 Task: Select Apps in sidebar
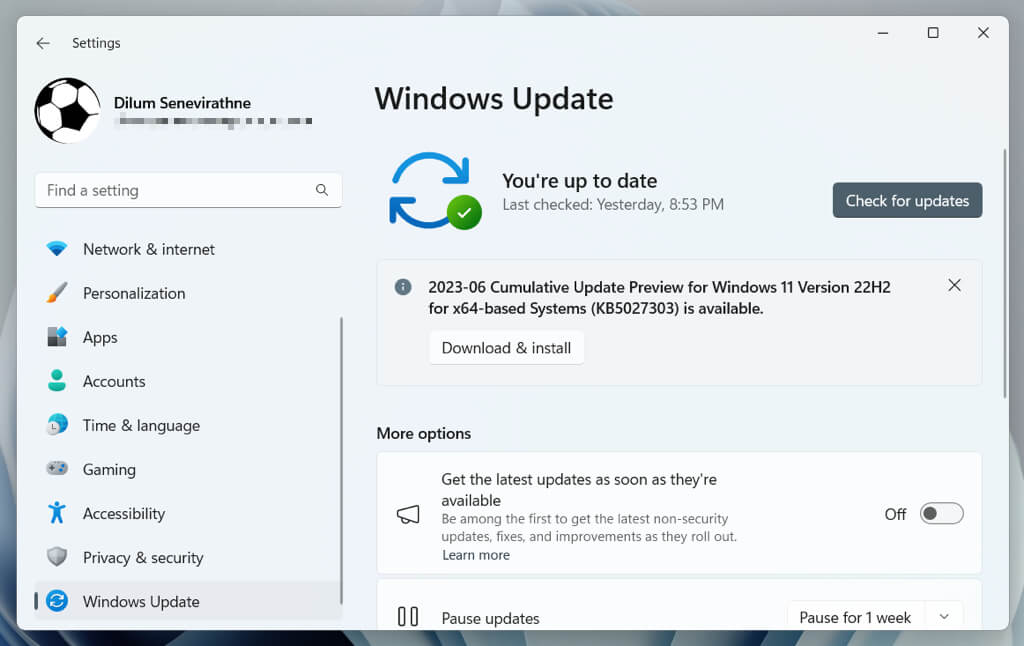(x=188, y=337)
